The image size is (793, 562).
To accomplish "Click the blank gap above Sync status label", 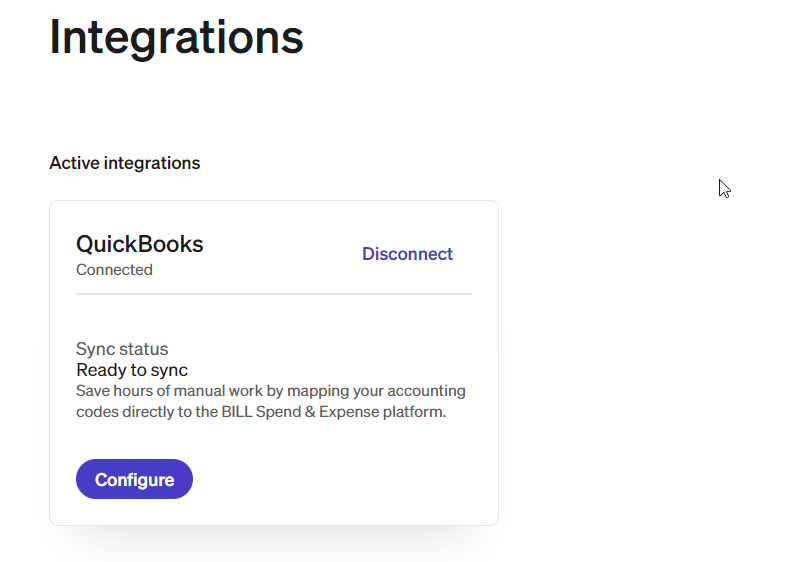I will (273, 318).
